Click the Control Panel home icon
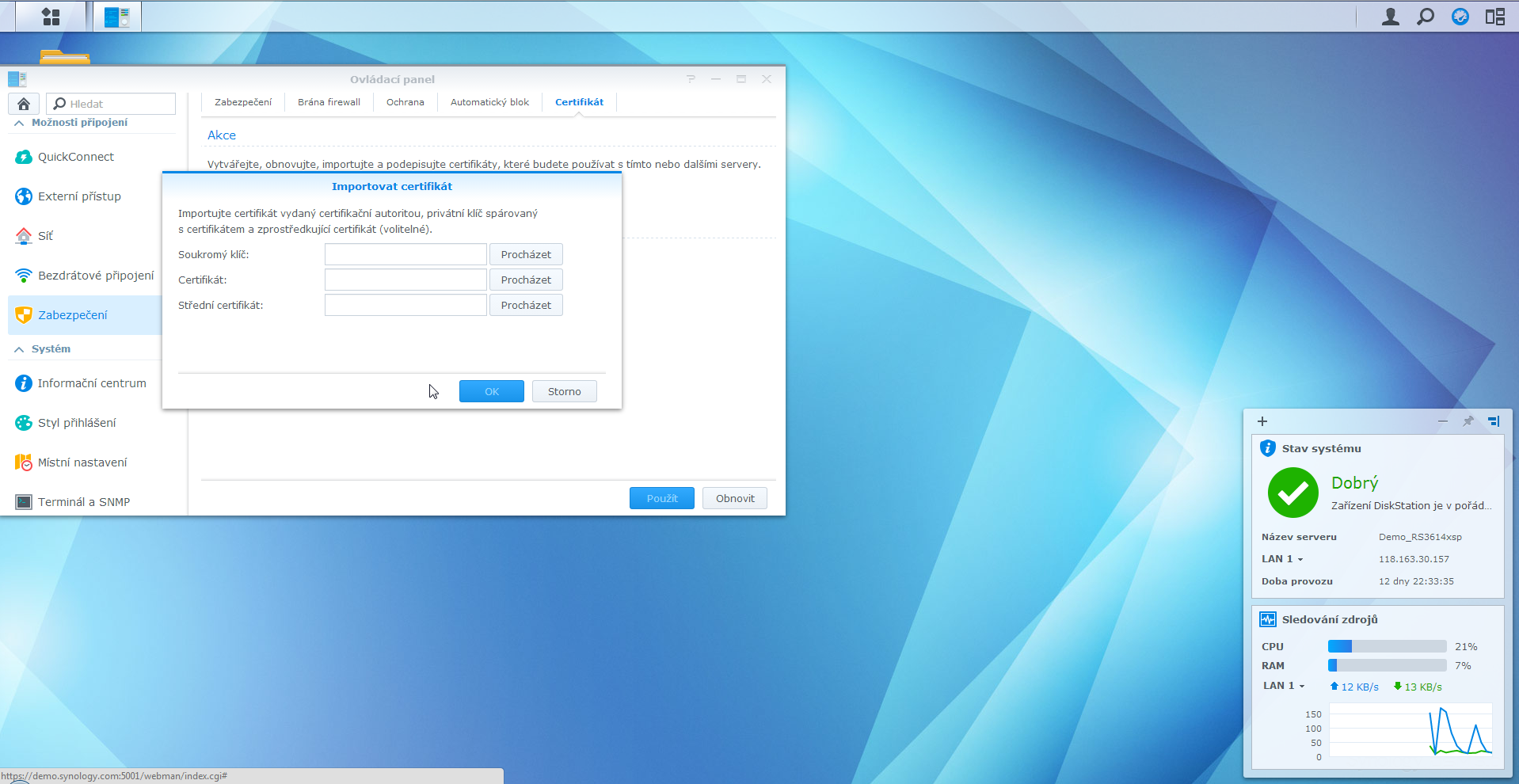This screenshot has height=784, width=1519. pos(24,104)
